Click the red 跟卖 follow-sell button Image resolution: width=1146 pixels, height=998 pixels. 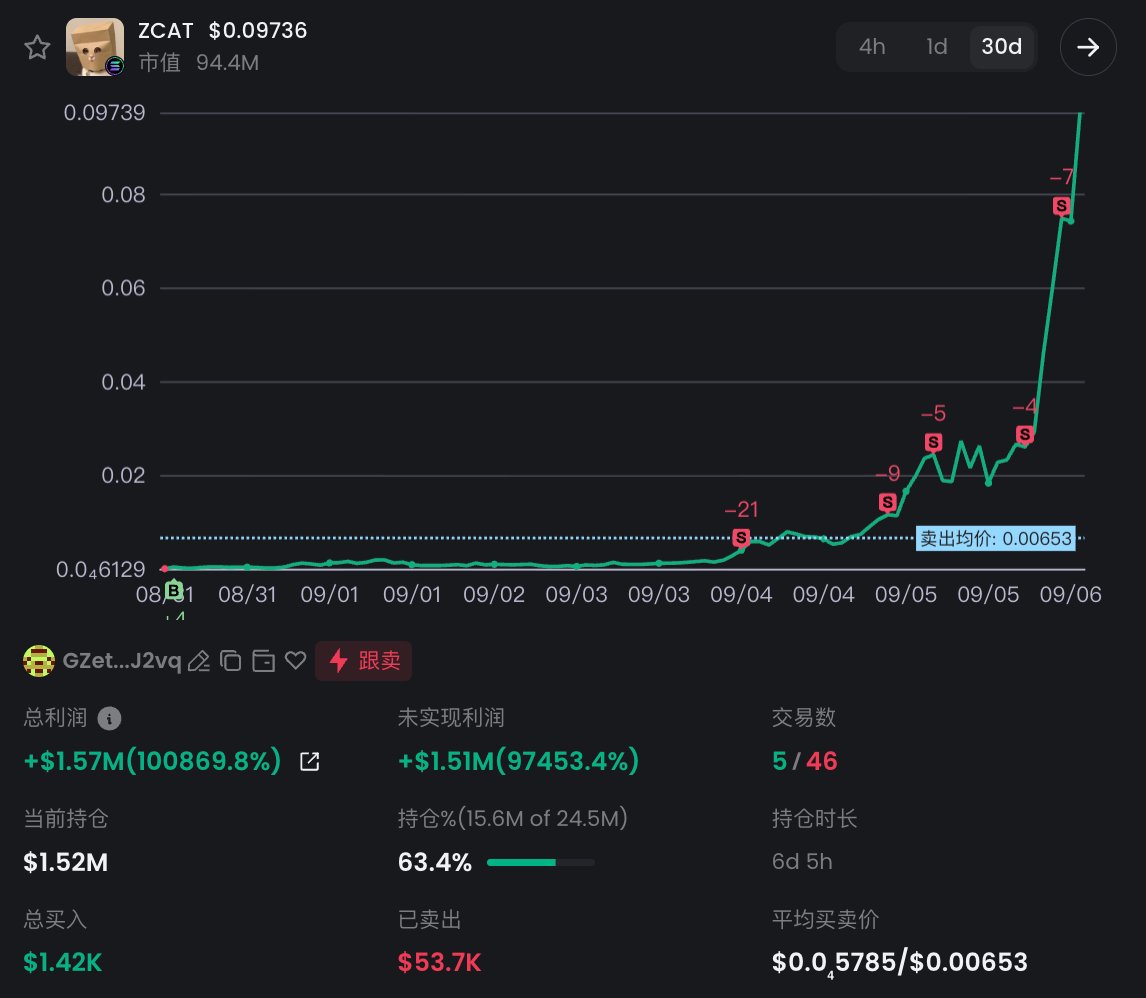[x=363, y=660]
